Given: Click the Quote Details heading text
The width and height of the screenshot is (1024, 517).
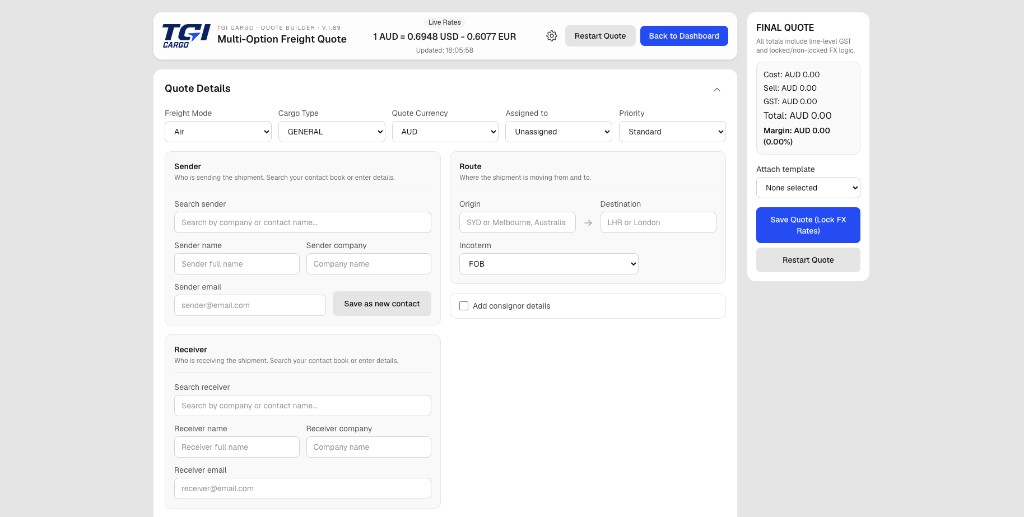Looking at the screenshot, I should click(x=197, y=89).
